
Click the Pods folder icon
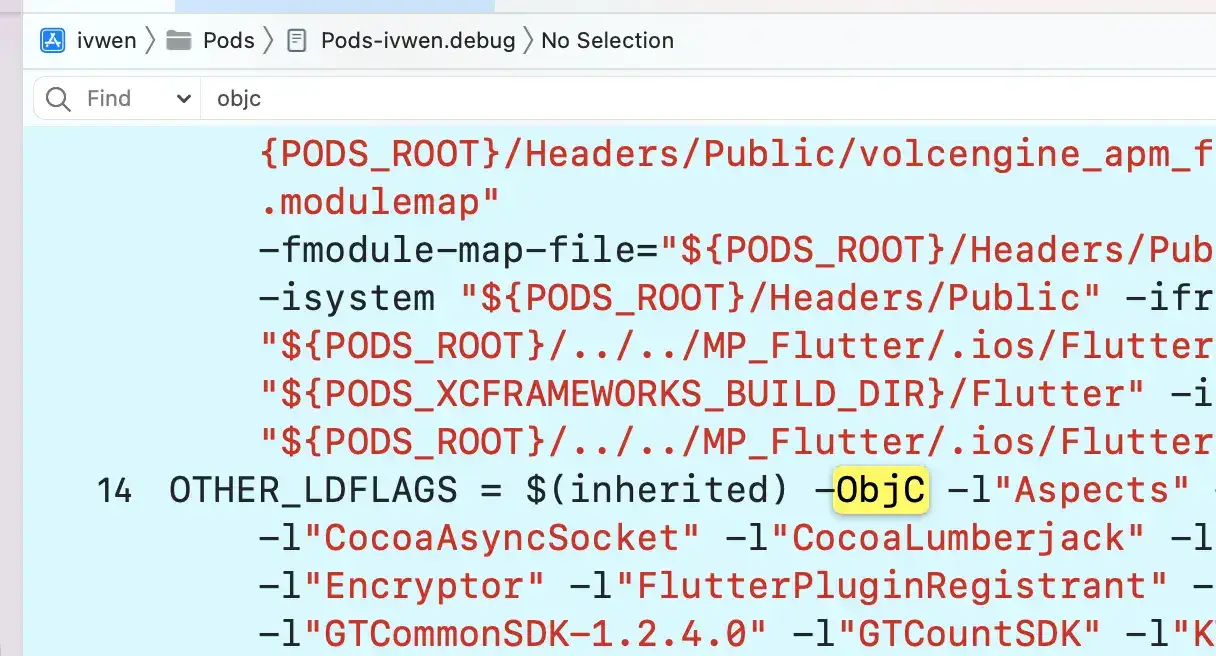coord(179,41)
